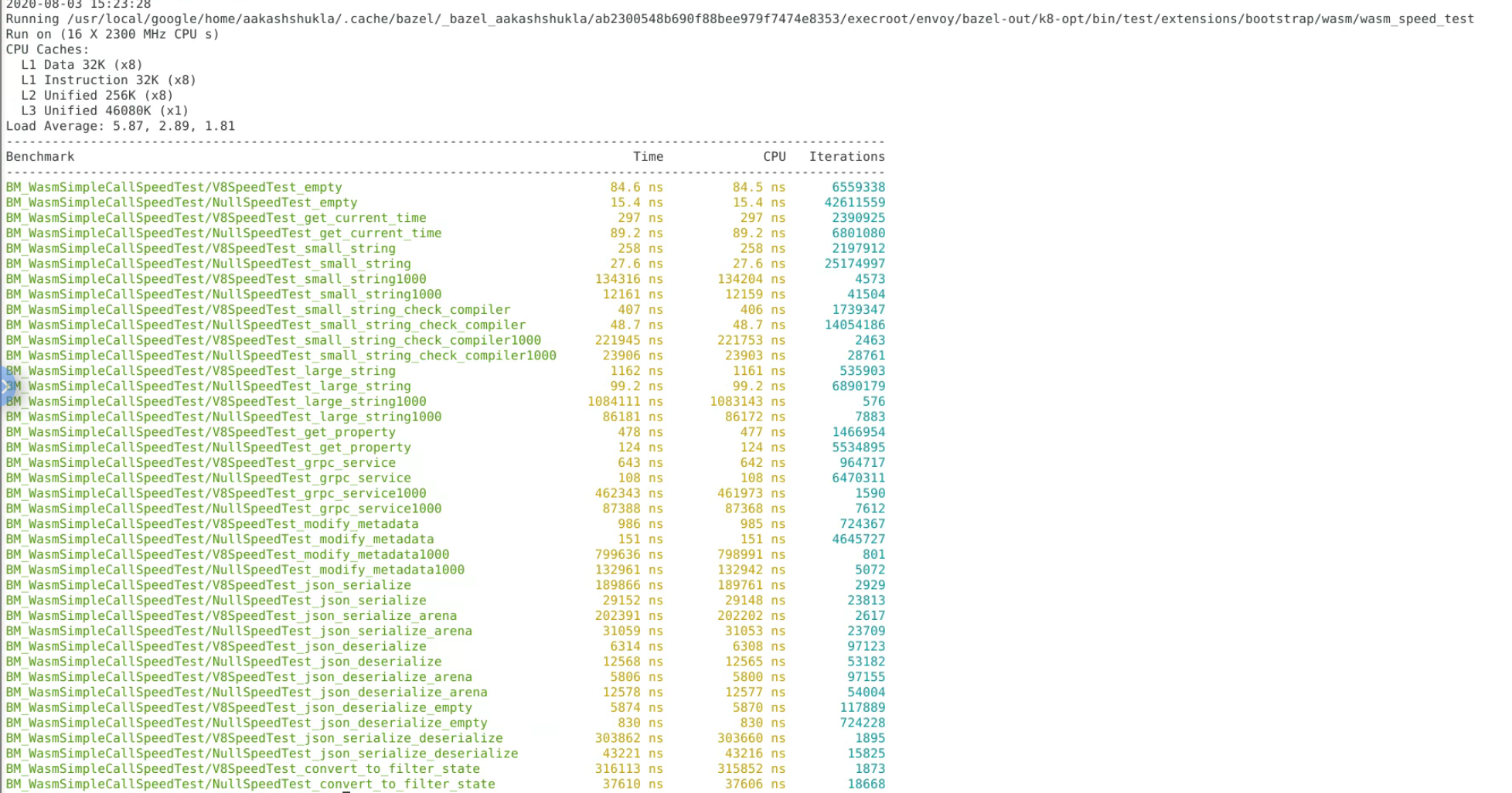
Task: Click the CPU Caches heading
Action: (48, 49)
